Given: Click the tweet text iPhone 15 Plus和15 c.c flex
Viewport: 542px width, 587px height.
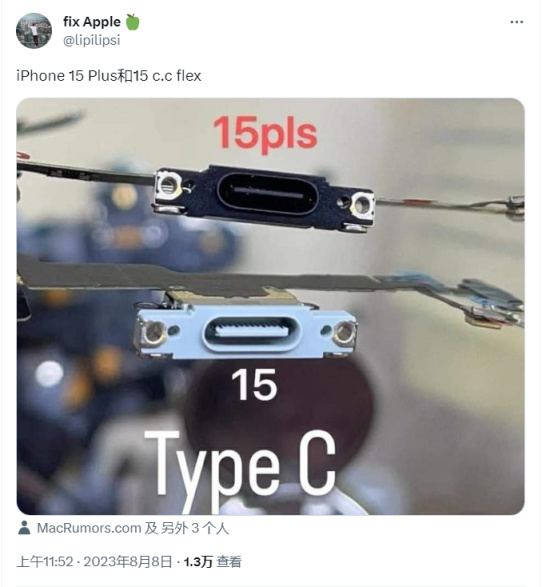Looking at the screenshot, I should point(109,76).
